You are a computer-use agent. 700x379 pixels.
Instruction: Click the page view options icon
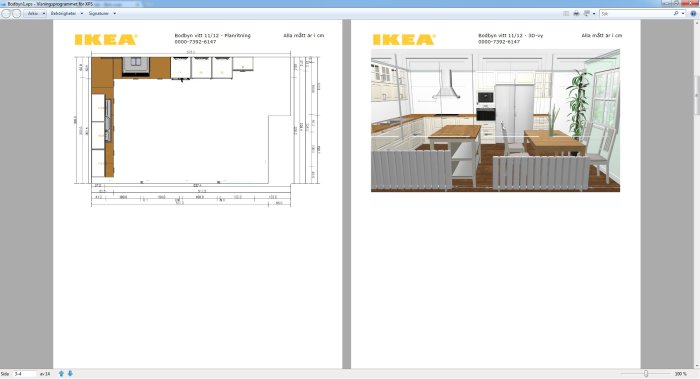[587, 13]
